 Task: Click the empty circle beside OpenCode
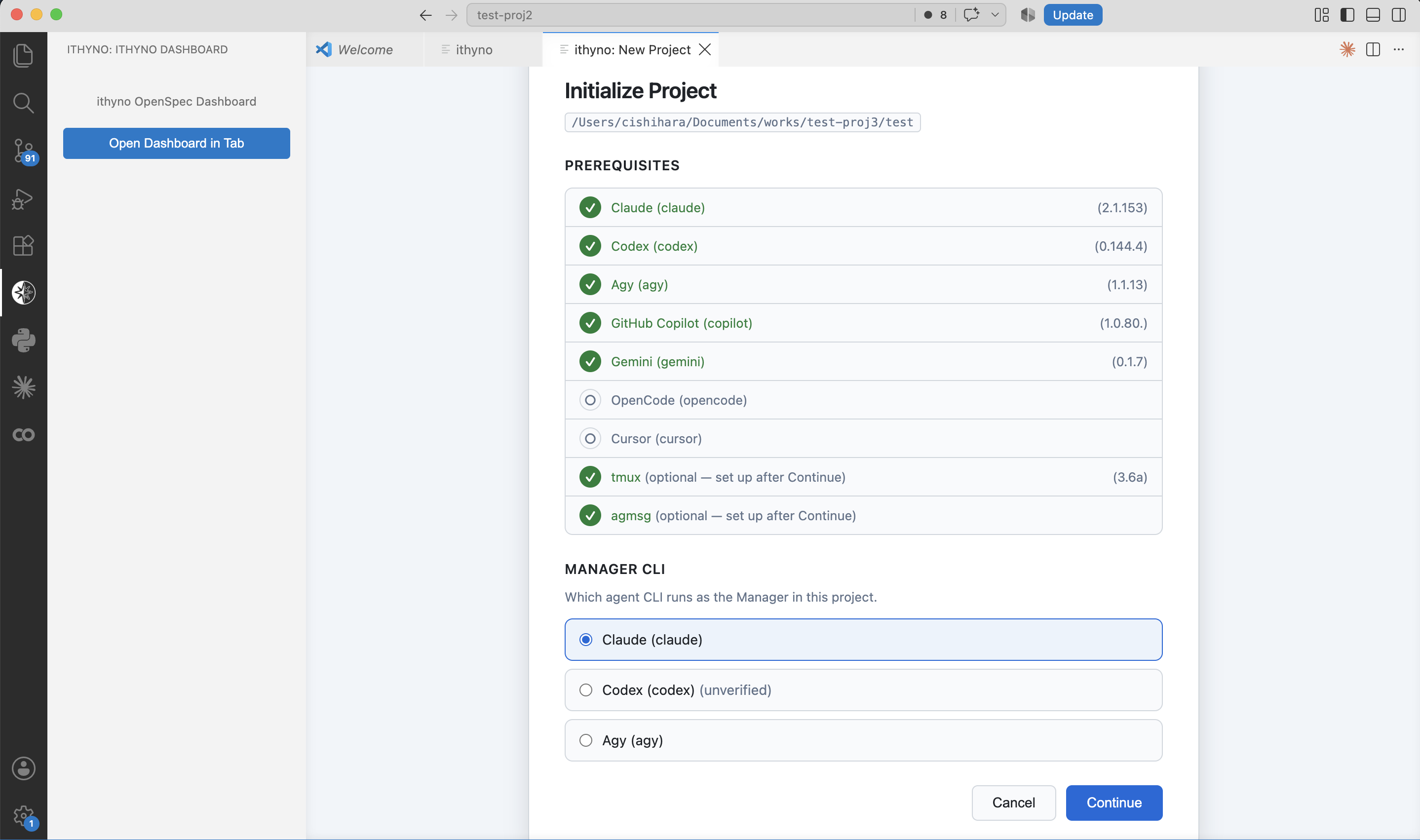(x=590, y=400)
